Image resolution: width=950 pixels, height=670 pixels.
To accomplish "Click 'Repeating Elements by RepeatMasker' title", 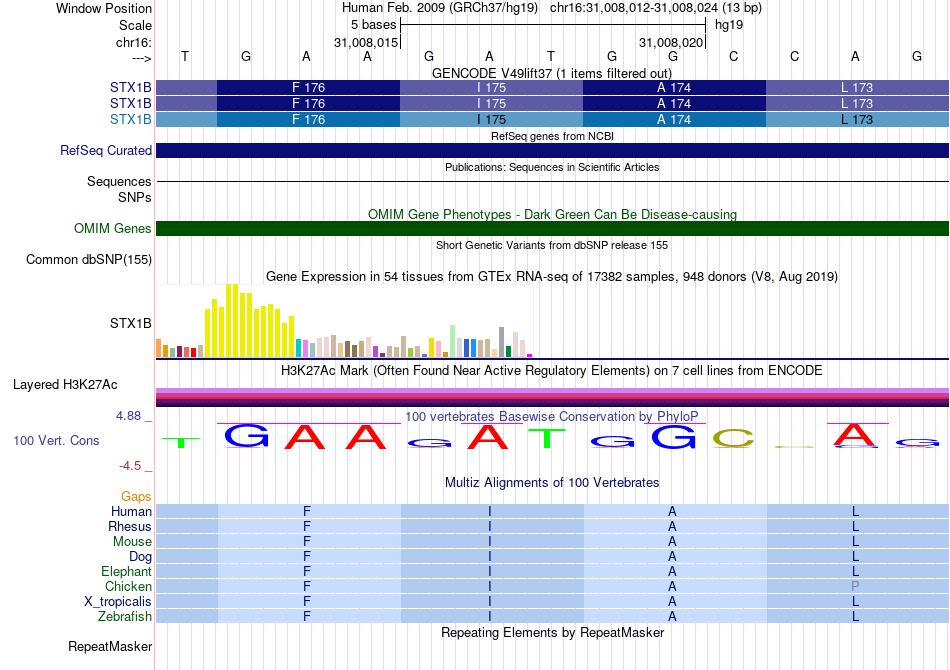I will click(552, 632).
